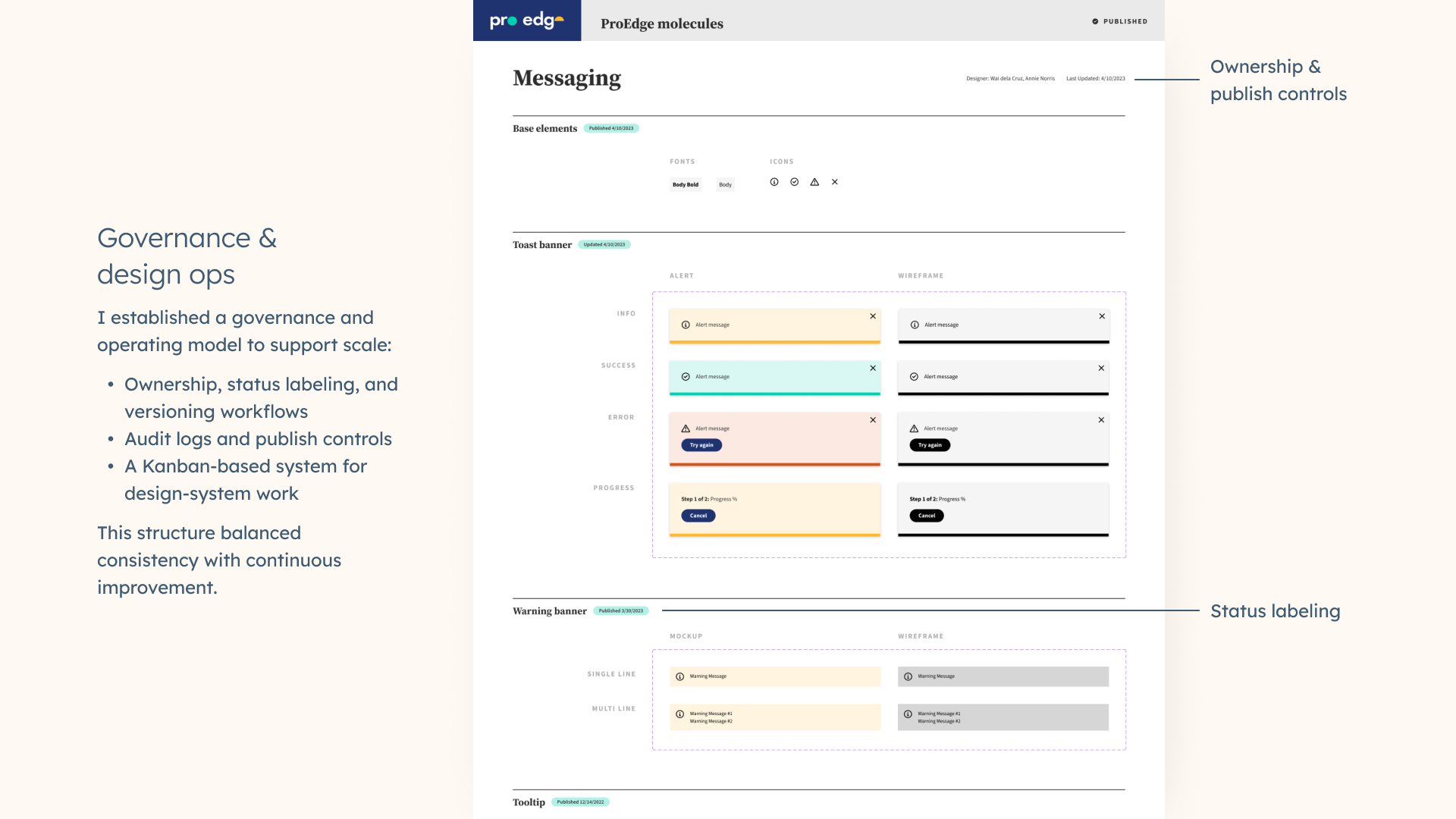Click the Published status badge in header
This screenshot has width=1456, height=819.
pos(1119,21)
